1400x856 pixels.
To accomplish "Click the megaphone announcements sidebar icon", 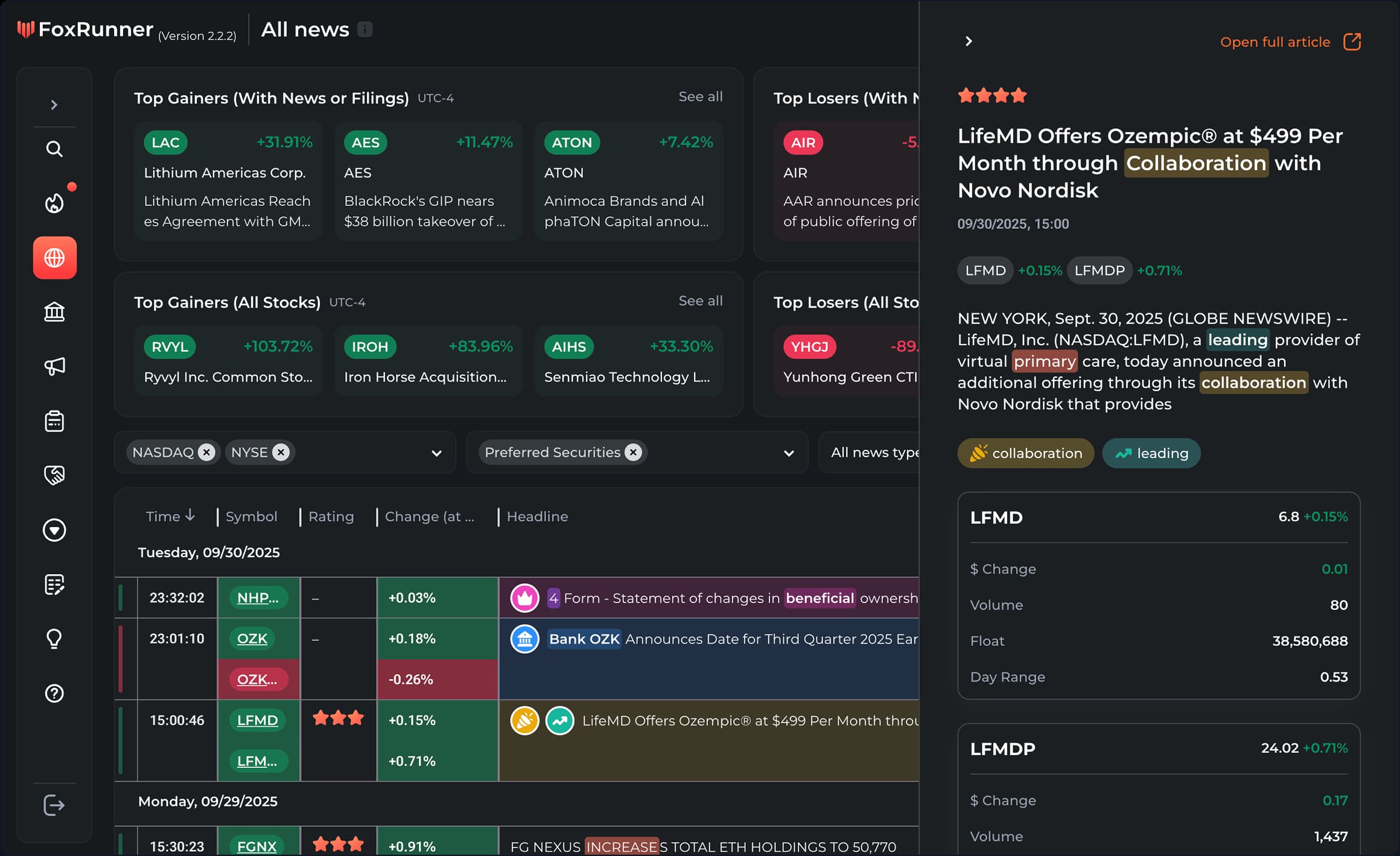I will pyautogui.click(x=54, y=366).
